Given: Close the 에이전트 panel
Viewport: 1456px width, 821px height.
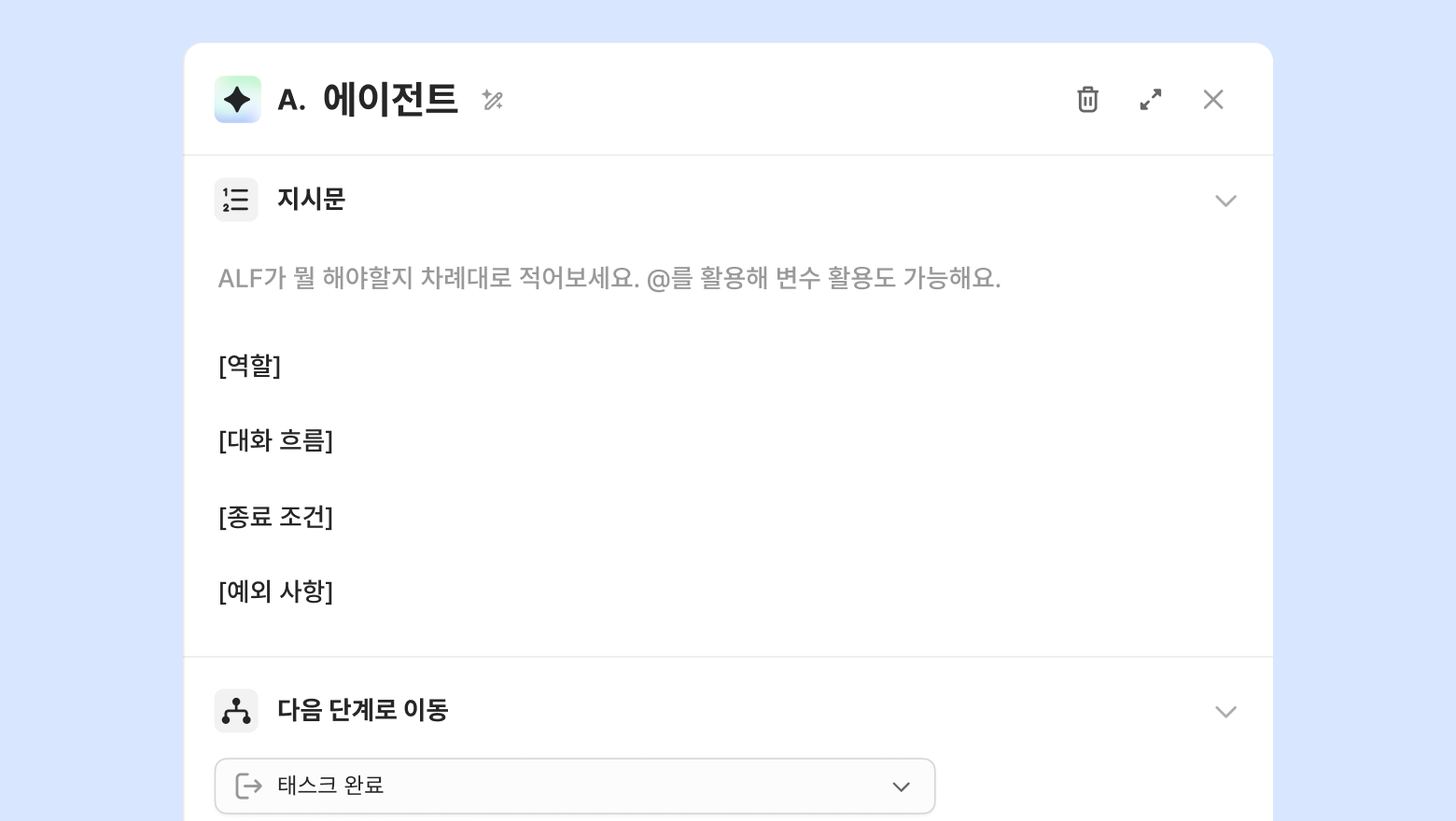Looking at the screenshot, I should coord(1213,99).
